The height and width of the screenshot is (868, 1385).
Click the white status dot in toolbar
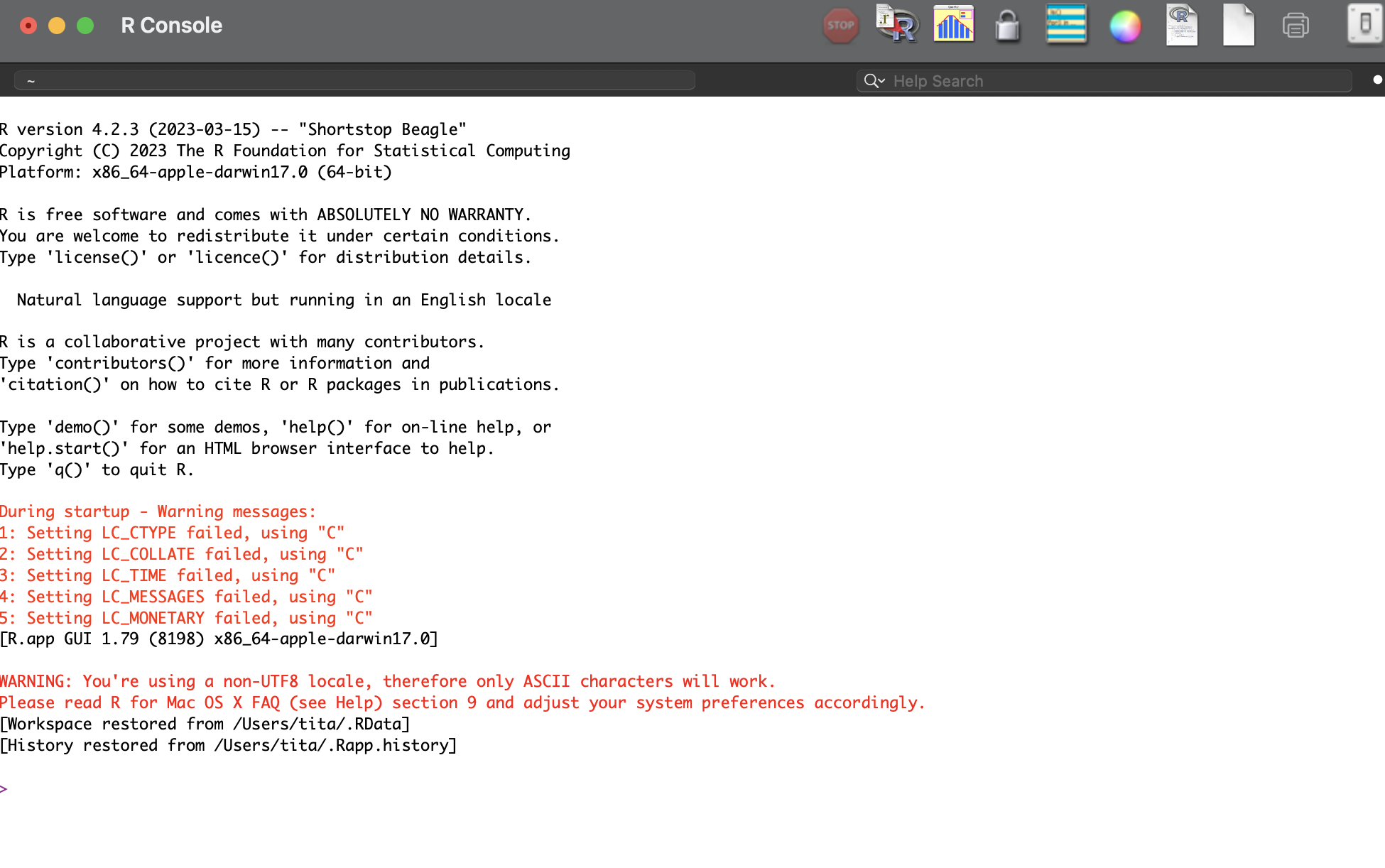(x=1377, y=80)
